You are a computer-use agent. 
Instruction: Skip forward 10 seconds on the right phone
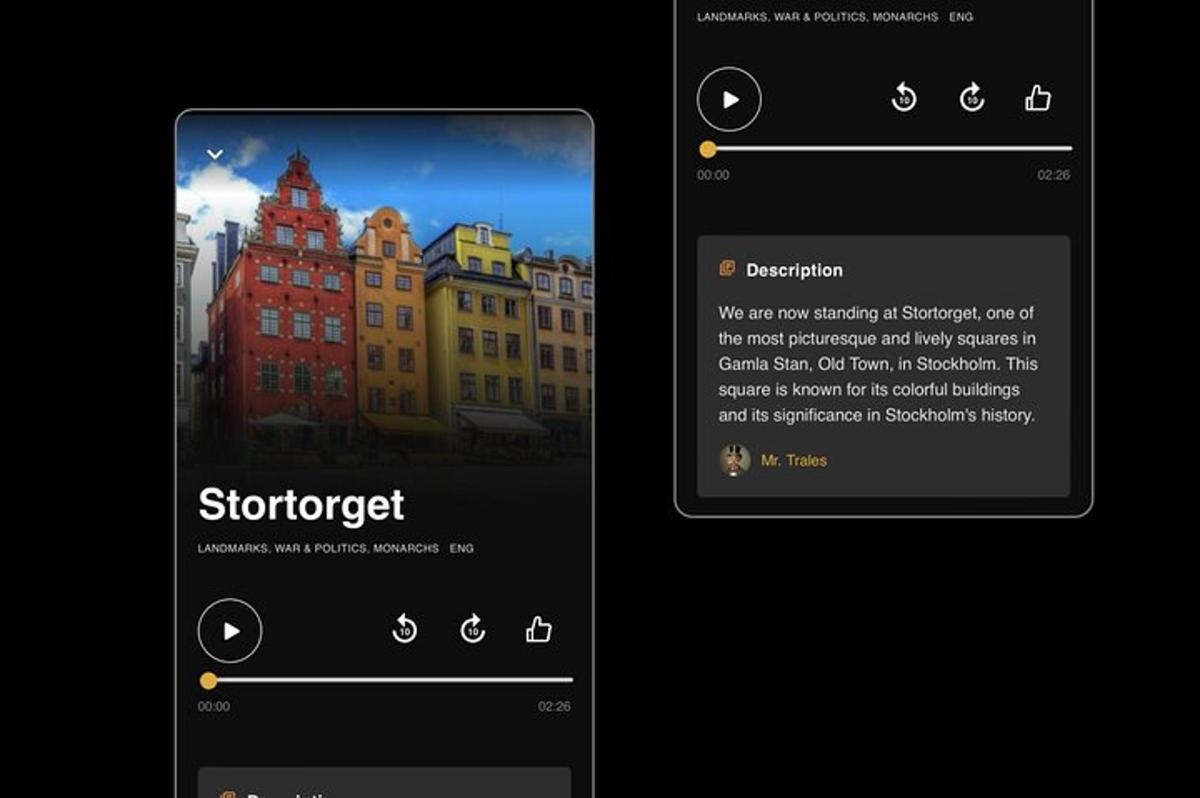point(972,98)
